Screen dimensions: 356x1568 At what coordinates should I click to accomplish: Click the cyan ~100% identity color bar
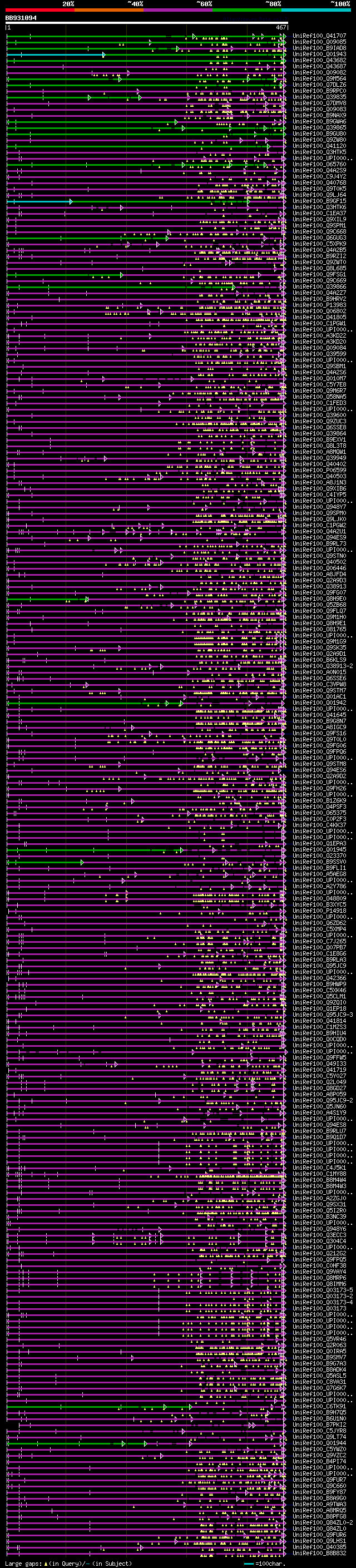(316, 11)
